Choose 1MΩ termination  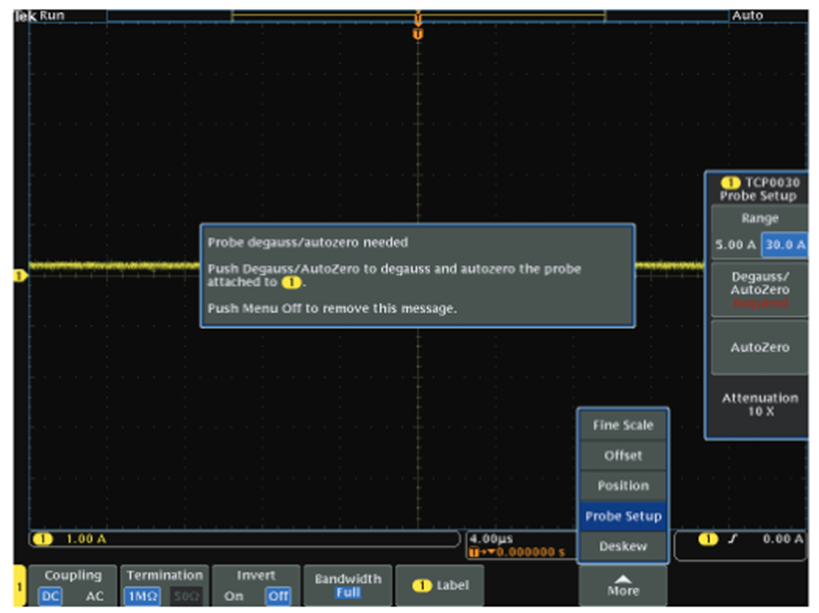coord(138,596)
